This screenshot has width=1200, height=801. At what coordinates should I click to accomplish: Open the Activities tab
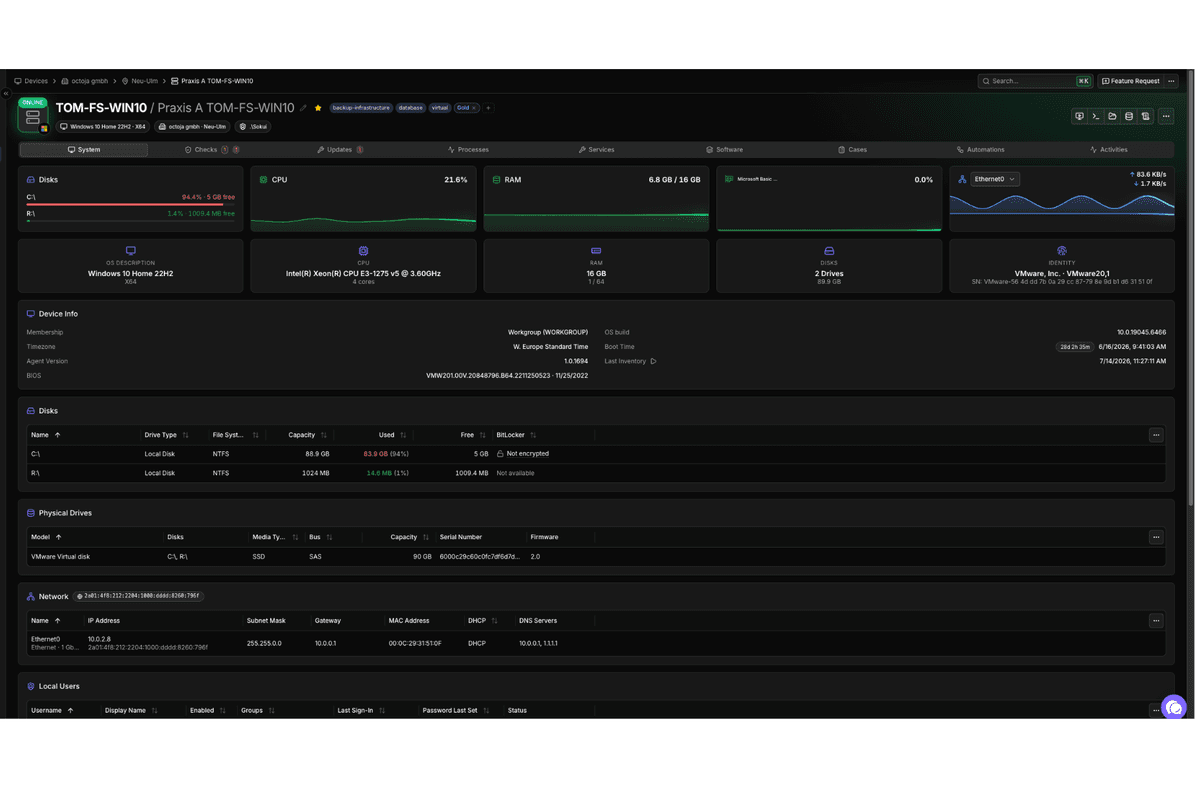(1108, 150)
